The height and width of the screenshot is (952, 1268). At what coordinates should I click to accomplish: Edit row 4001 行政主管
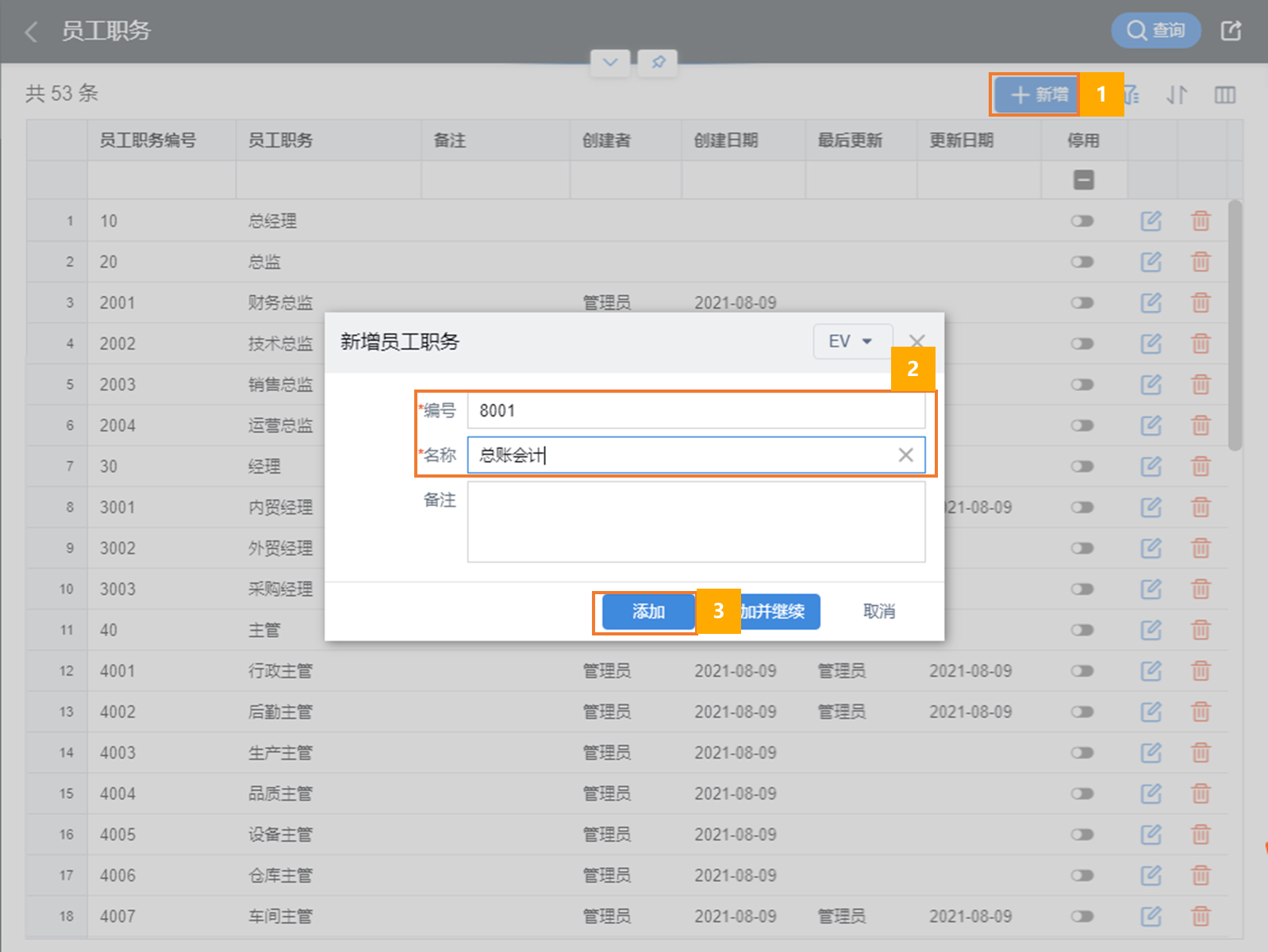click(x=1151, y=671)
